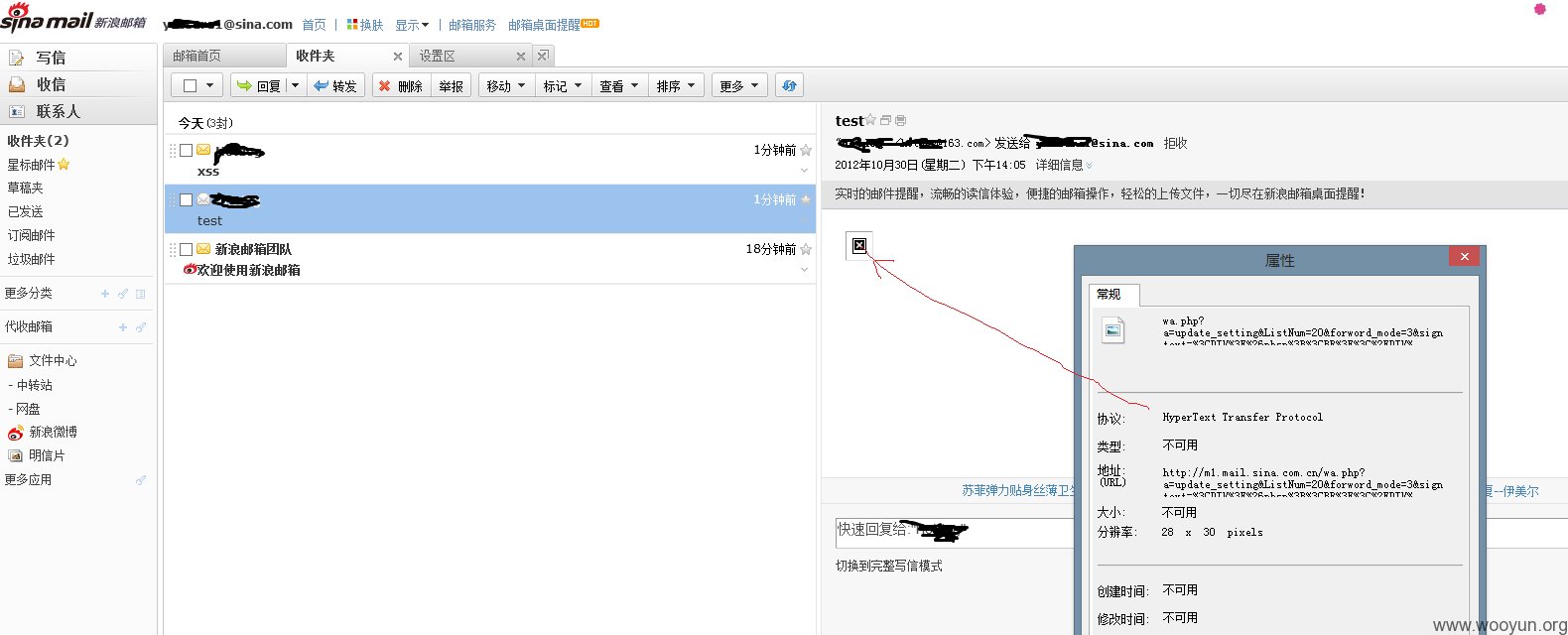Image resolution: width=1568 pixels, height=635 pixels.
Task: Click the refresh icon in mail toolbar
Action: click(789, 86)
